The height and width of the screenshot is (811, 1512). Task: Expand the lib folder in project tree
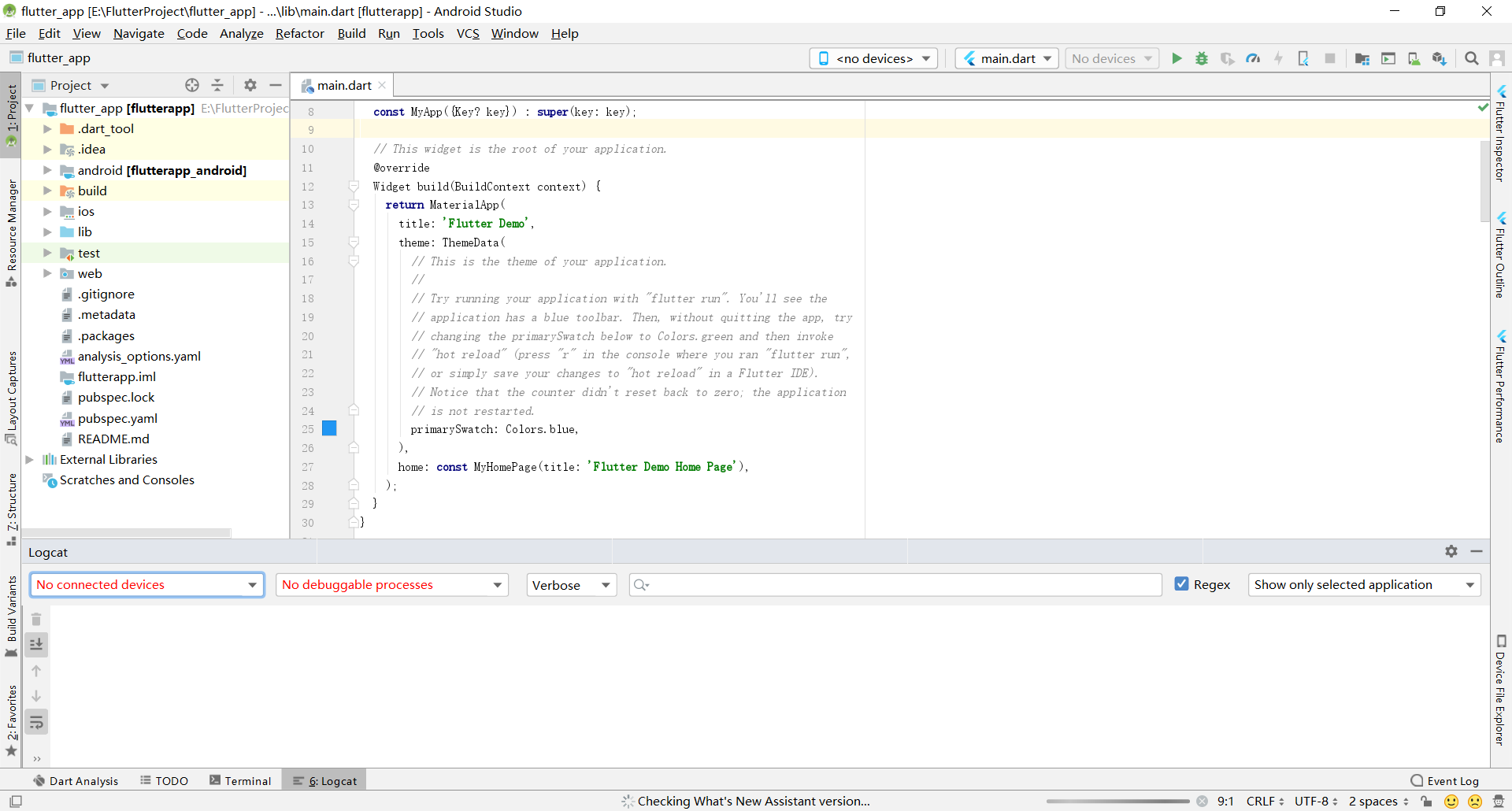click(47, 232)
